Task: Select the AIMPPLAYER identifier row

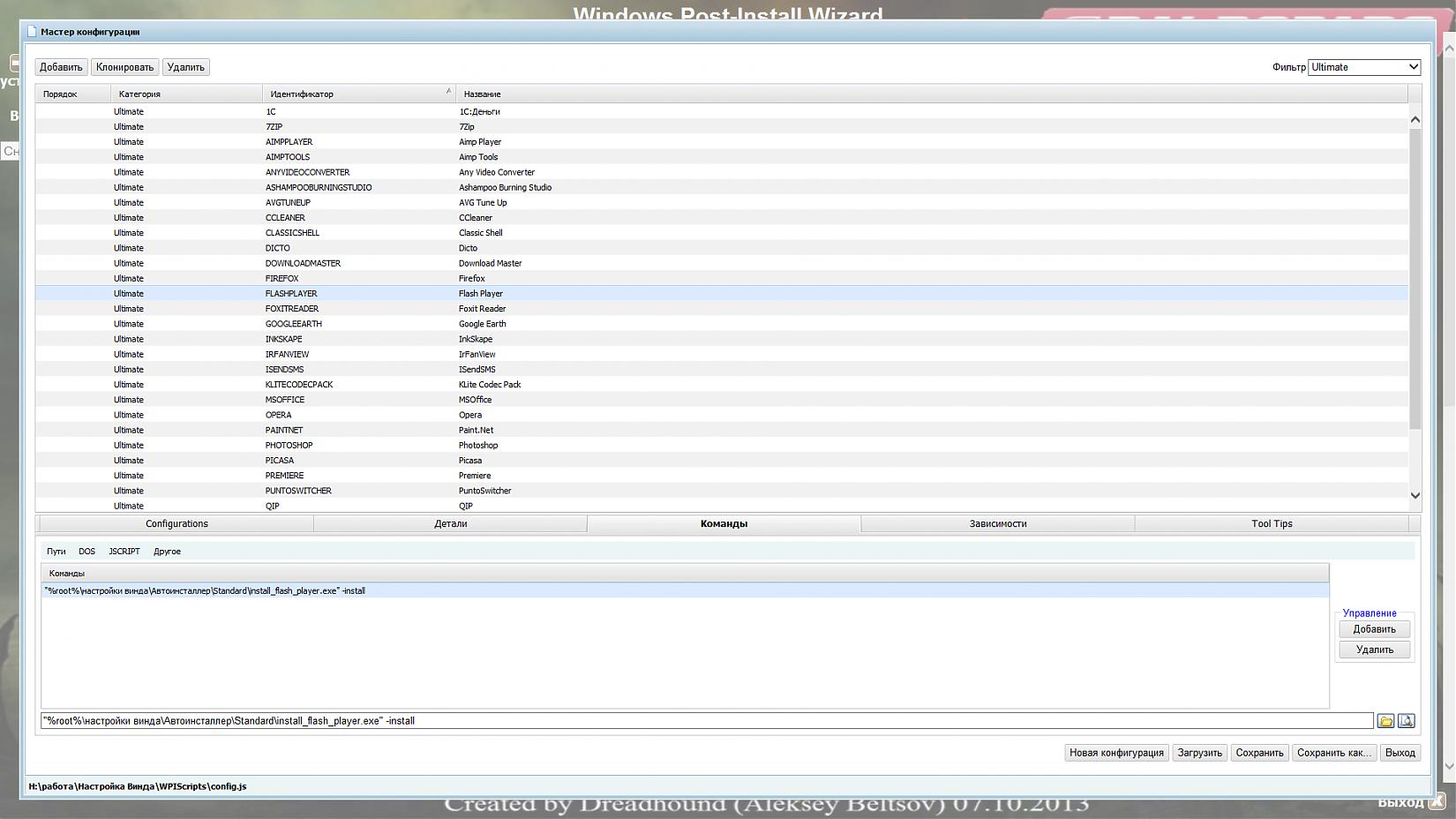Action: click(289, 142)
